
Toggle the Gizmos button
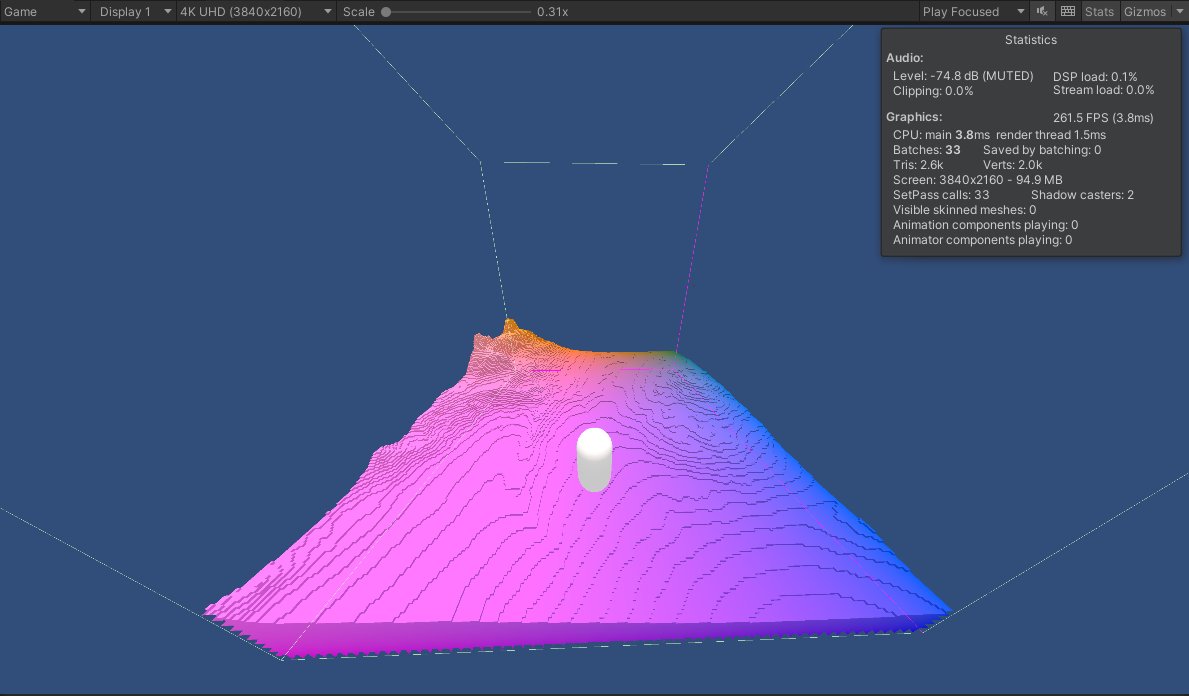click(x=1144, y=11)
